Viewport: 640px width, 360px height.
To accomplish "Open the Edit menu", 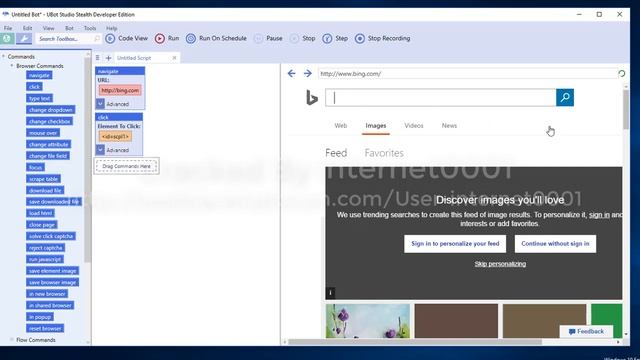I will click(27, 28).
